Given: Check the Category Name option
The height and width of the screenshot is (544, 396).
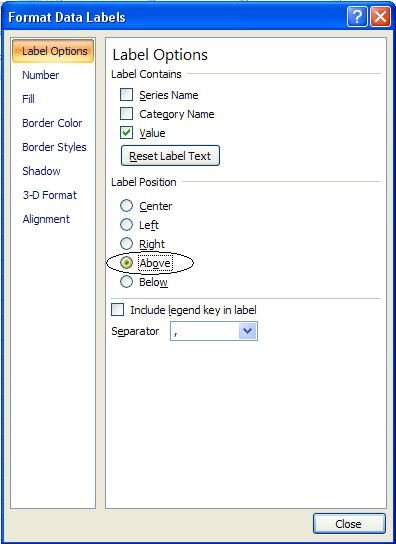Looking at the screenshot, I should 126,113.
